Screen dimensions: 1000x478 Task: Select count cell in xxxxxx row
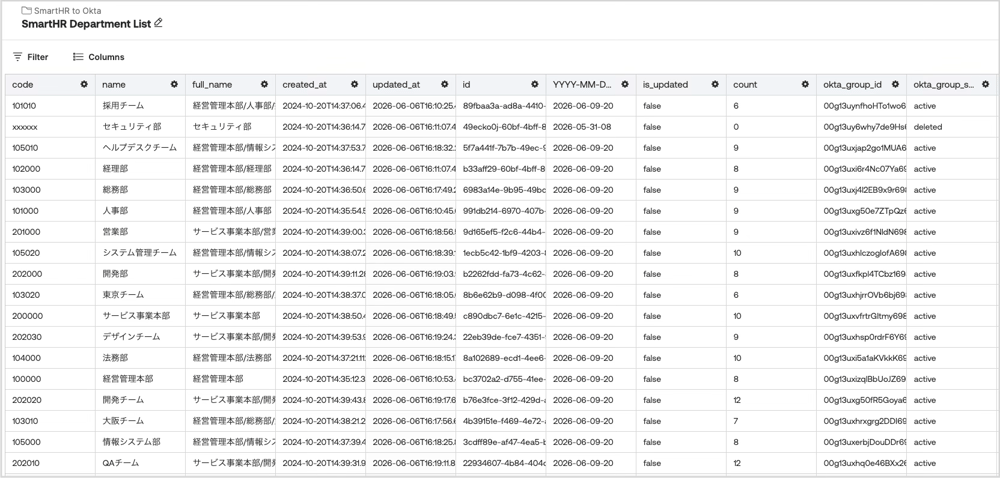(771, 127)
